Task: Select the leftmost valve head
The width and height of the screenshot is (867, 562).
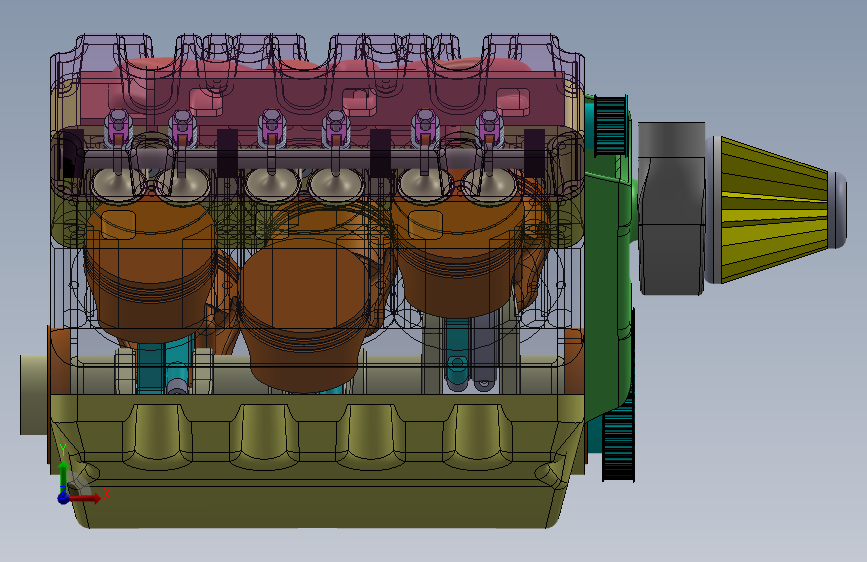Action: [x=117, y=184]
